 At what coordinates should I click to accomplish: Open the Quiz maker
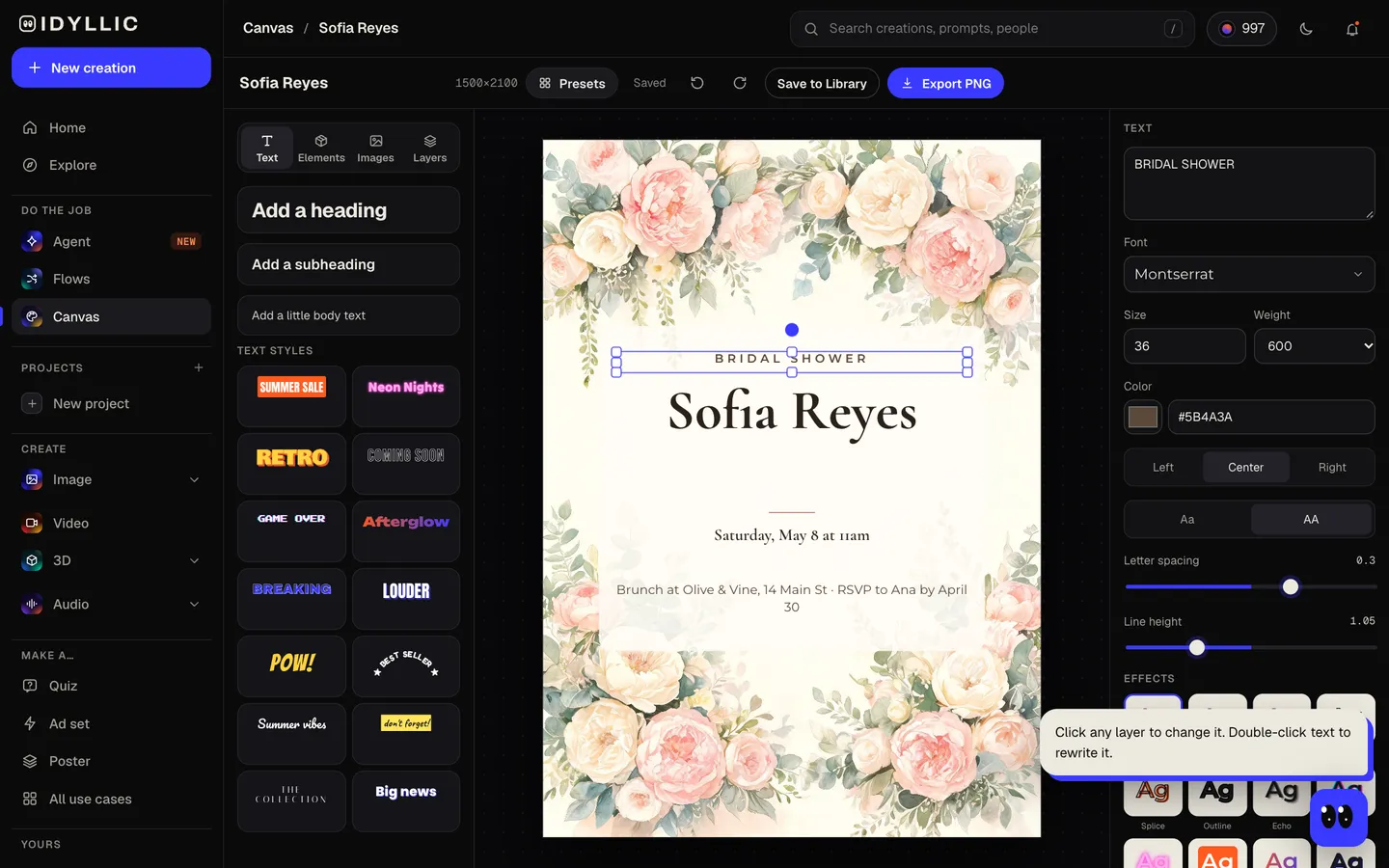(111, 686)
